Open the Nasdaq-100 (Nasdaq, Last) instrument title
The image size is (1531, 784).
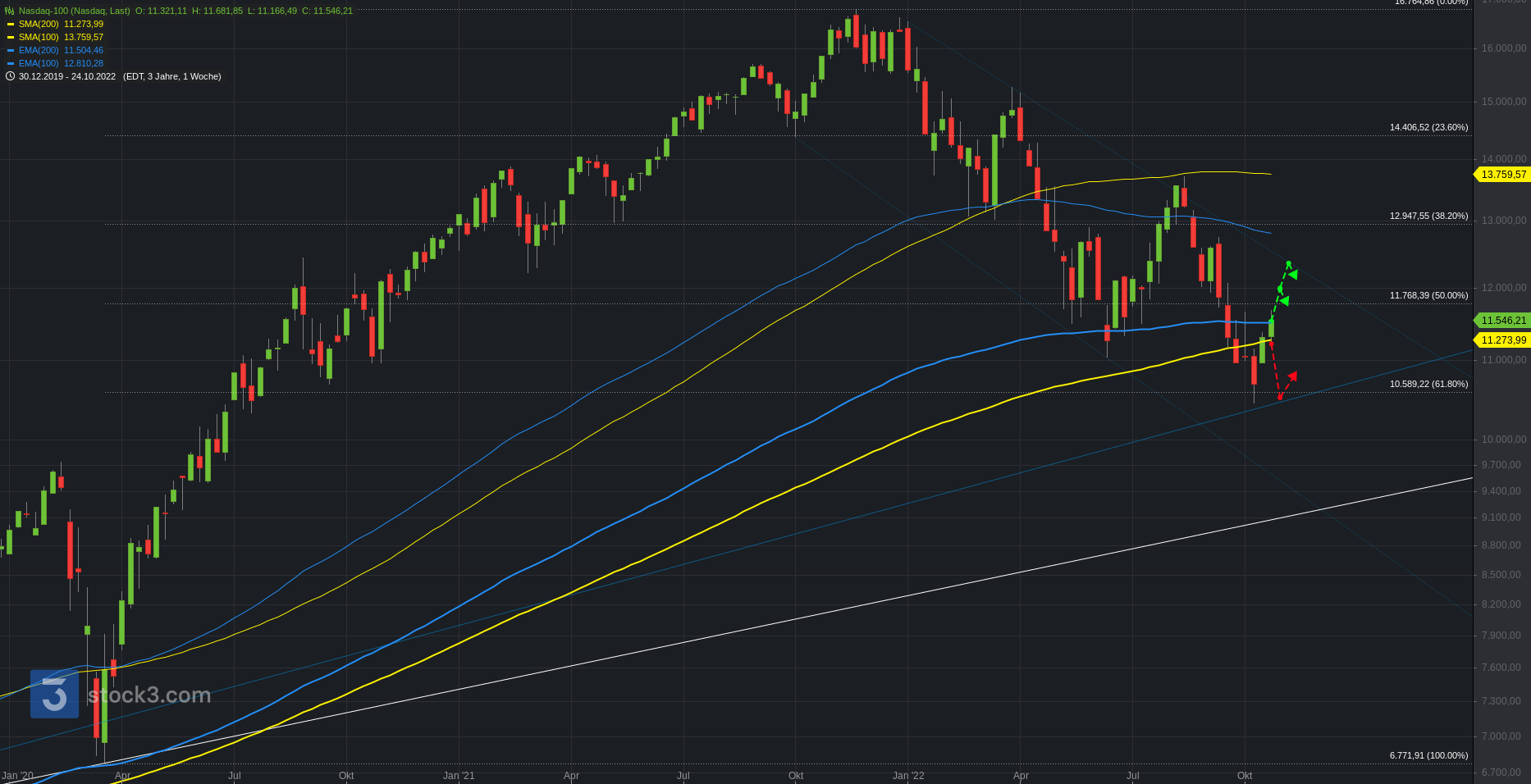tap(74, 11)
